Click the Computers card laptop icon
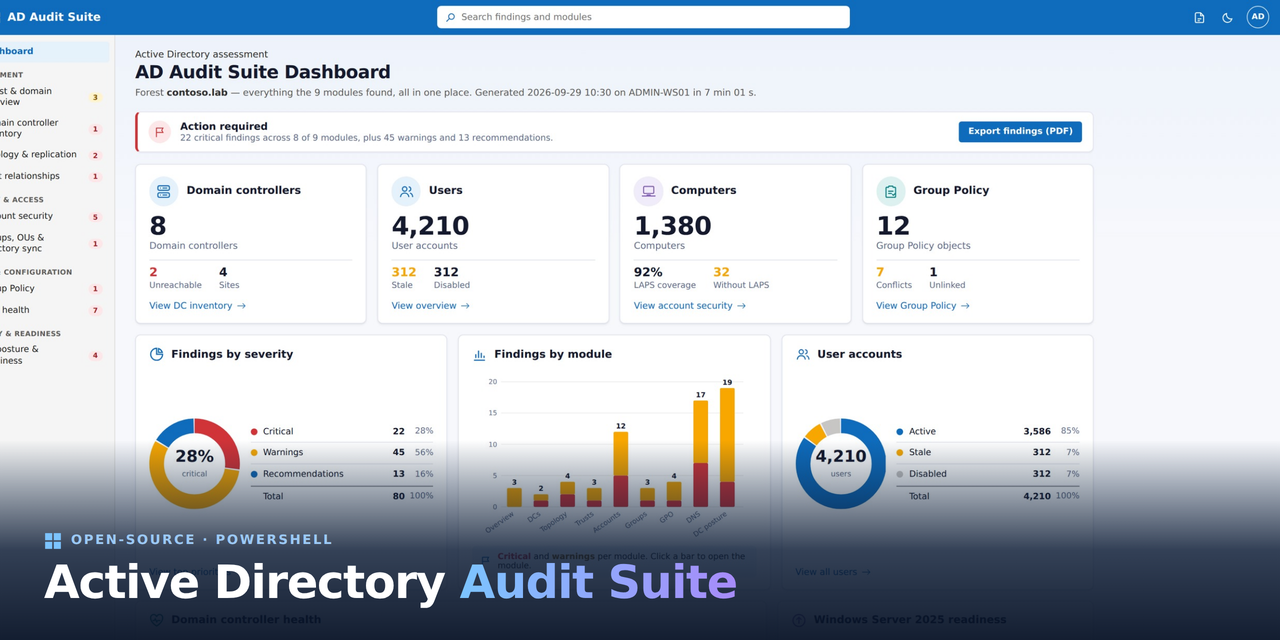 (x=648, y=191)
